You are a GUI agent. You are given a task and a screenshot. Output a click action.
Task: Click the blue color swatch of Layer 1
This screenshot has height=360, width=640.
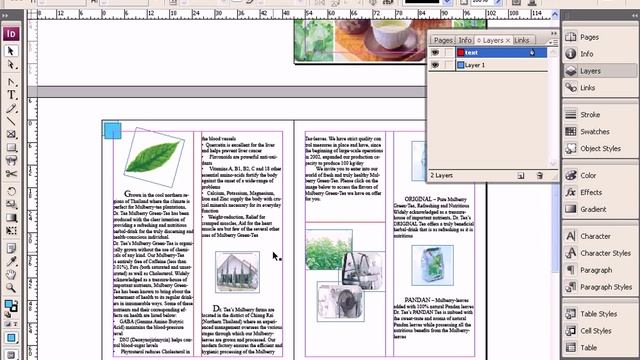point(461,65)
